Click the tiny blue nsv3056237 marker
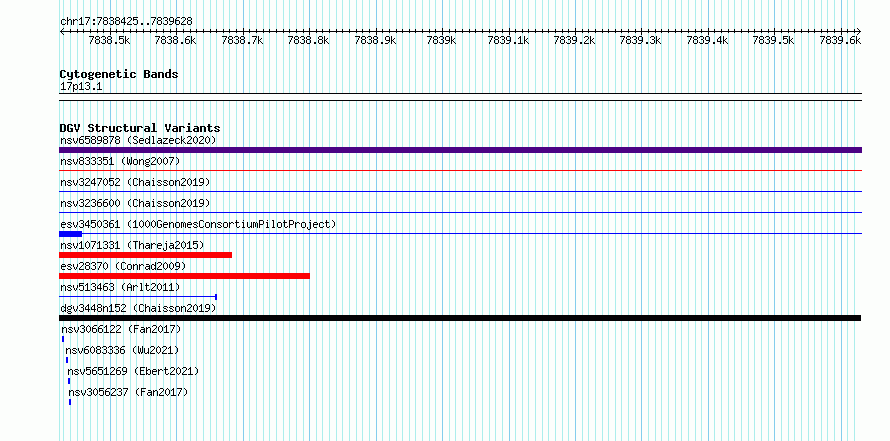Viewport: 890px width, 441px height. (x=70, y=402)
